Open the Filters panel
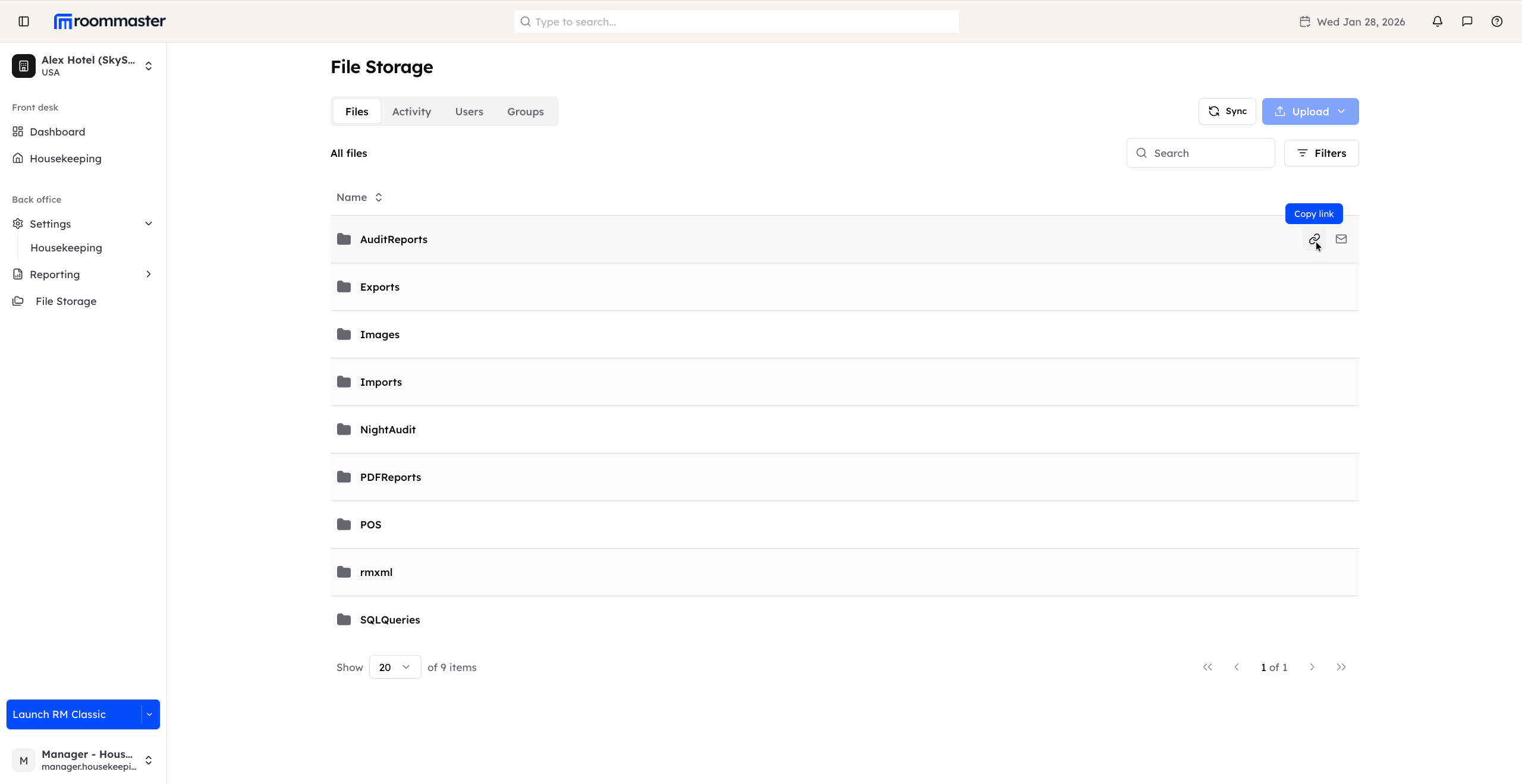Image resolution: width=1522 pixels, height=784 pixels. (1321, 153)
